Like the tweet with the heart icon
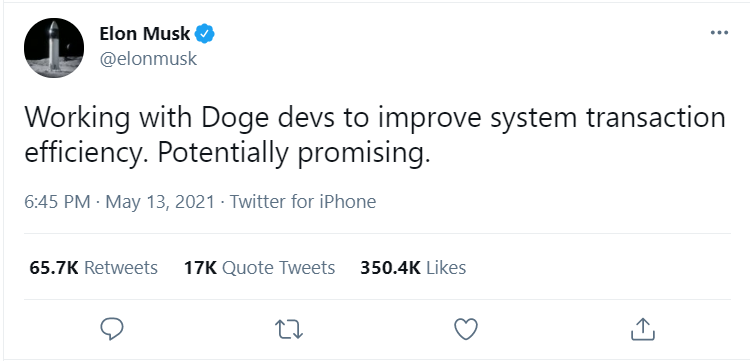Viewport: 750px width, 361px height. point(465,329)
